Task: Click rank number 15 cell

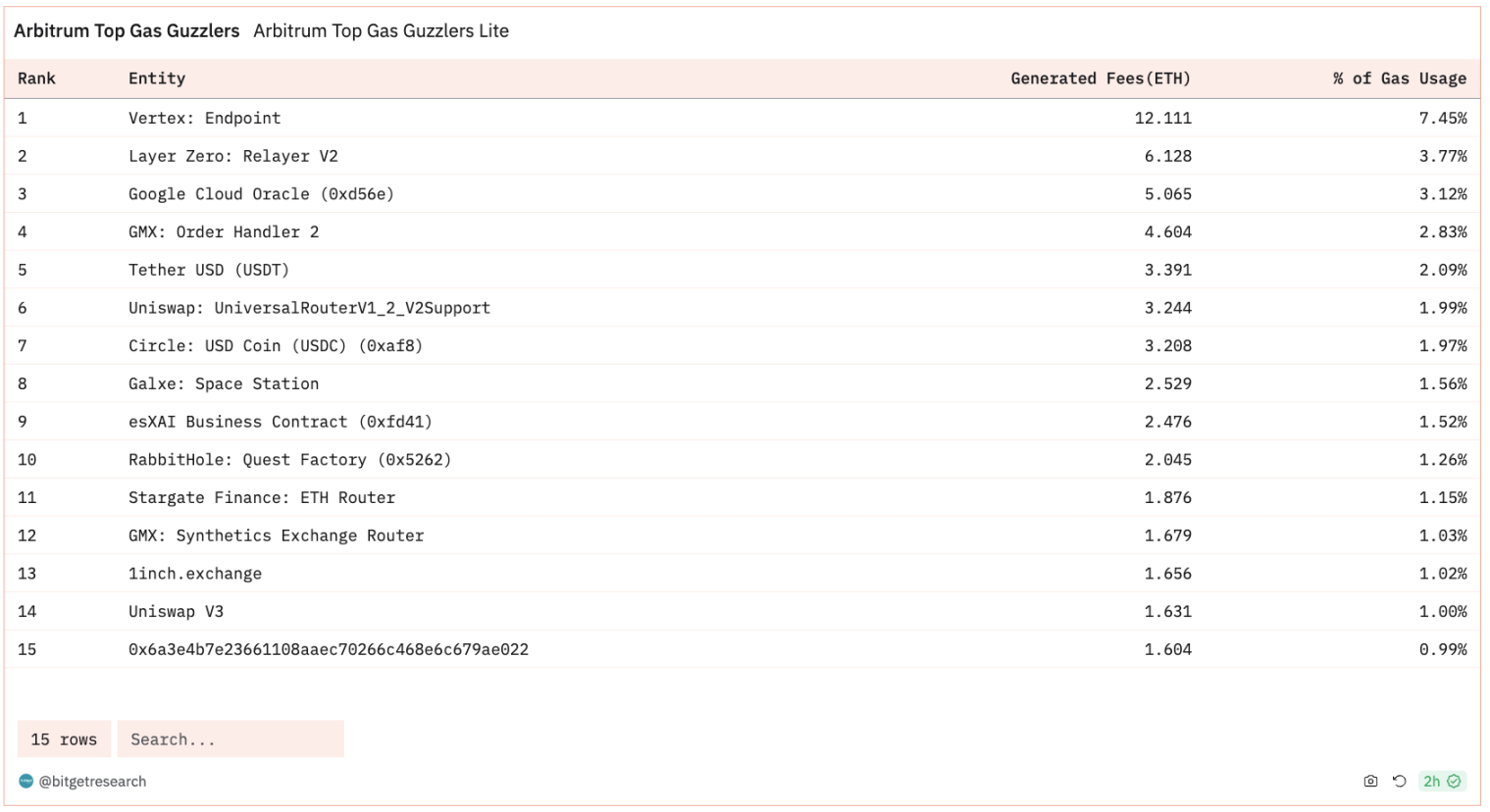Action: [26, 649]
